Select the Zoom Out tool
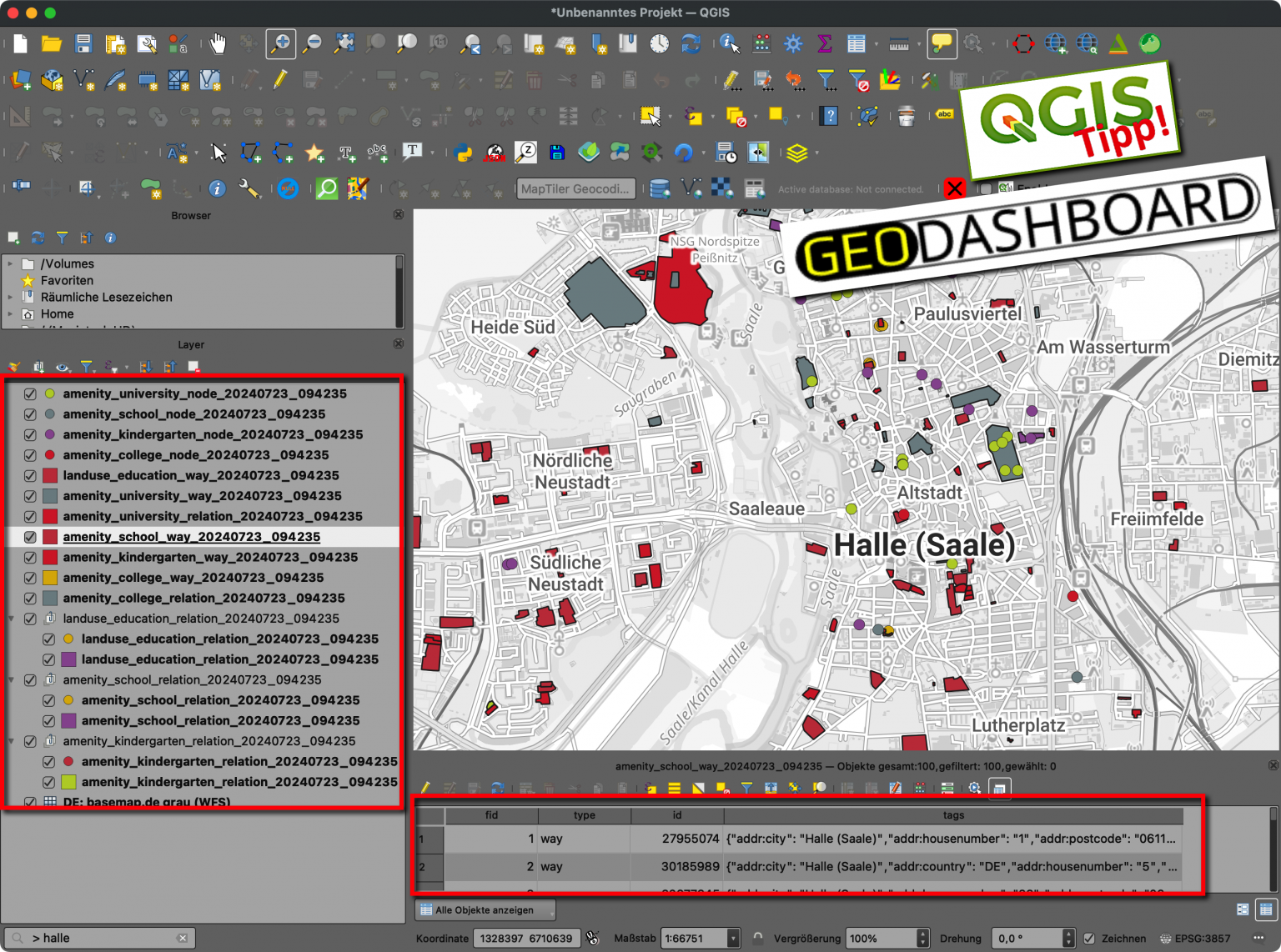Viewport: 1281px width, 952px height. pos(312,43)
